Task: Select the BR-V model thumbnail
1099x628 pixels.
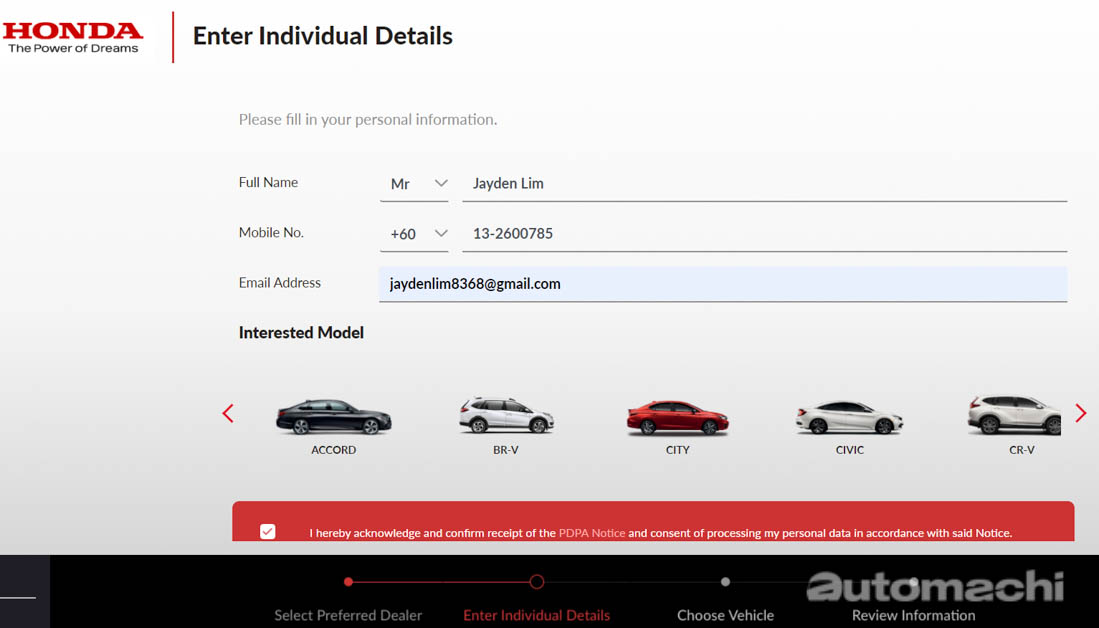Action: (x=505, y=415)
